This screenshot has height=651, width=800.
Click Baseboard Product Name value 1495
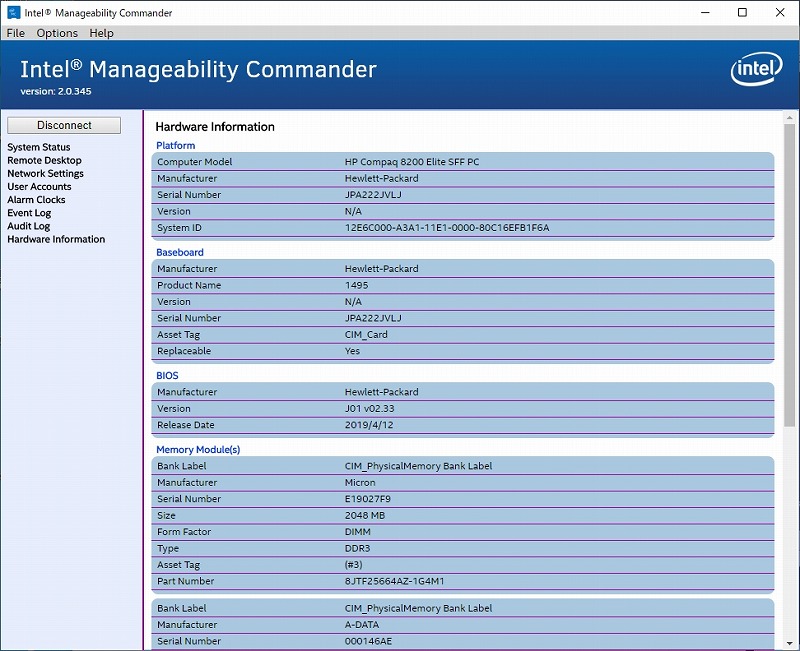pos(356,285)
